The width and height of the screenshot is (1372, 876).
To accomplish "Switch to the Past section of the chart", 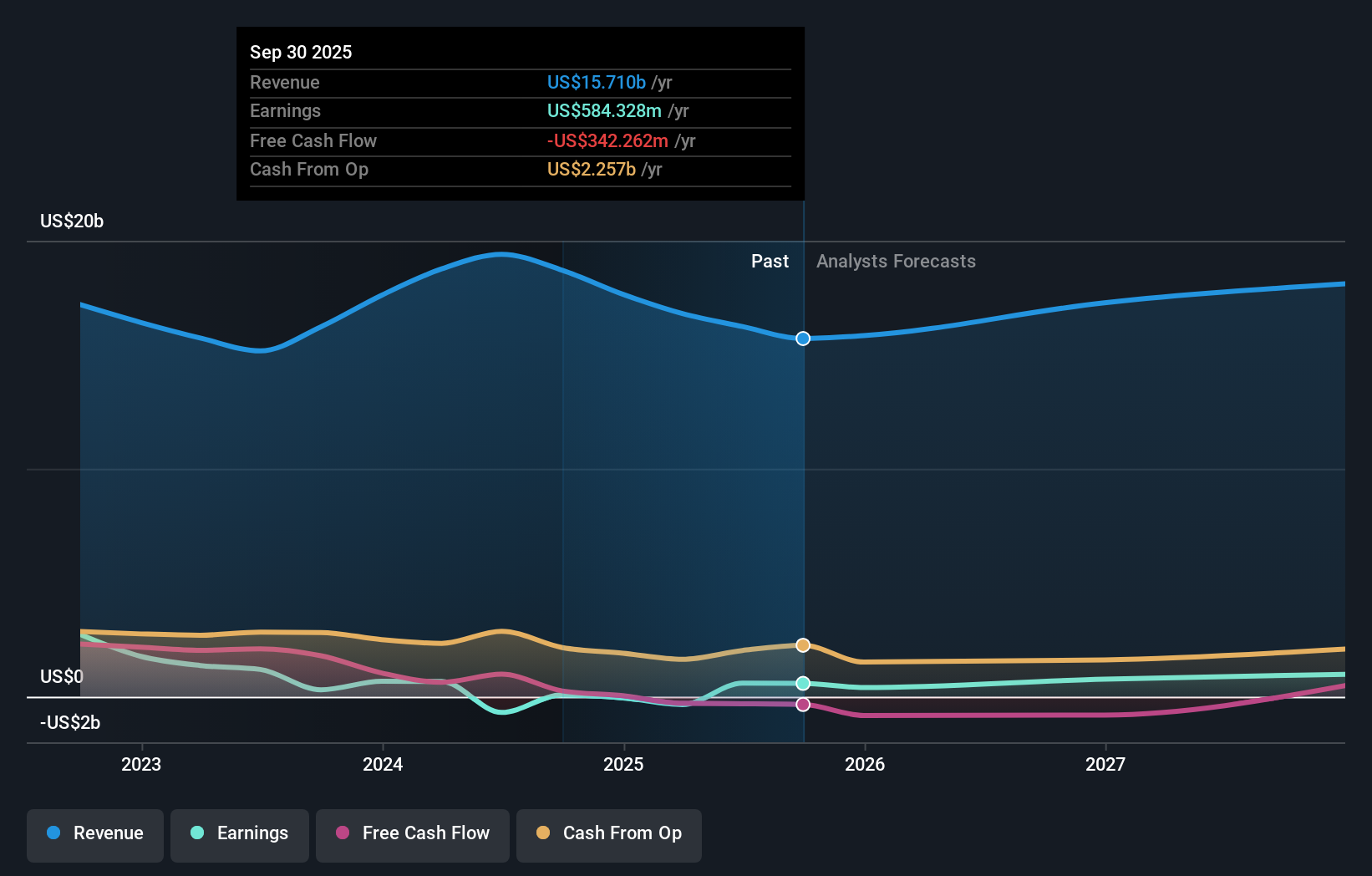I will click(770, 261).
